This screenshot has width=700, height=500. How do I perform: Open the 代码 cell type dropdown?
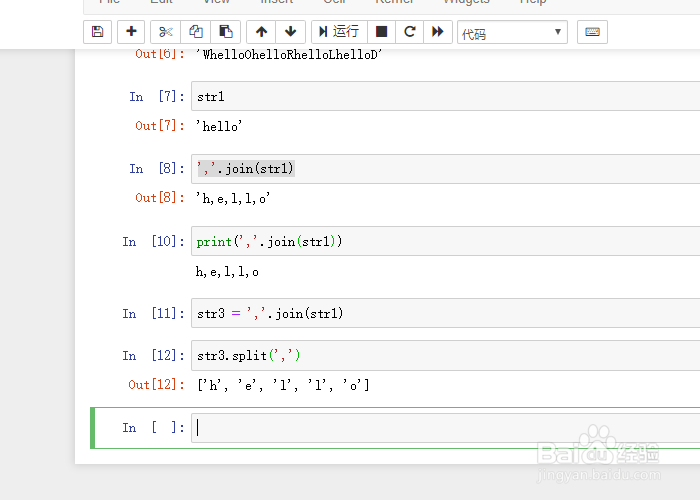coord(512,33)
